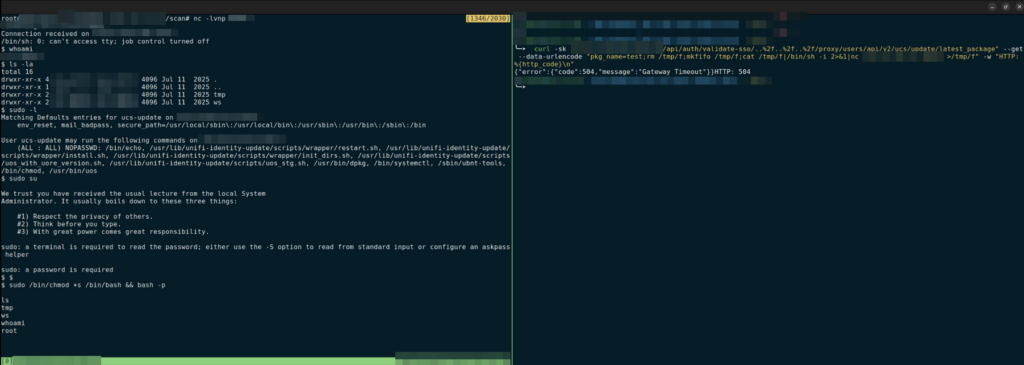The image size is (1024, 365).
Task: Select the 'total 16' output line
Action: [17, 72]
